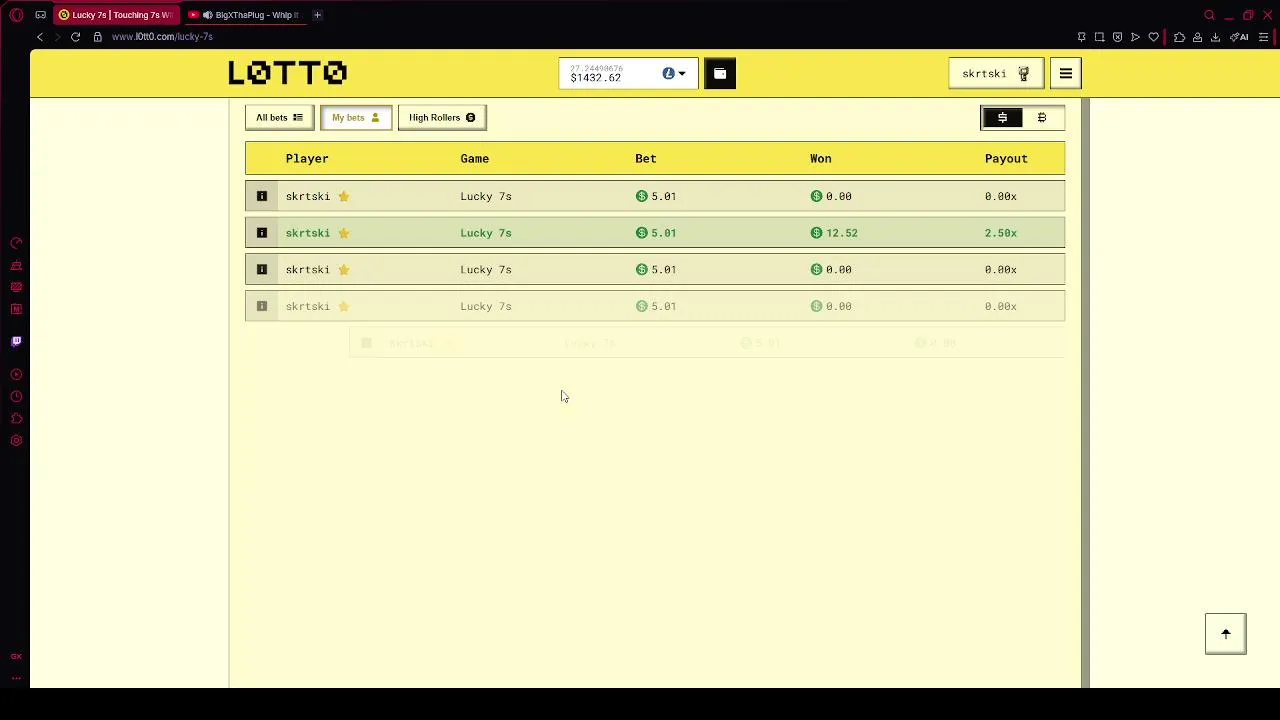Click the LOTTO site logo
Image resolution: width=1280 pixels, height=720 pixels.
288,72
